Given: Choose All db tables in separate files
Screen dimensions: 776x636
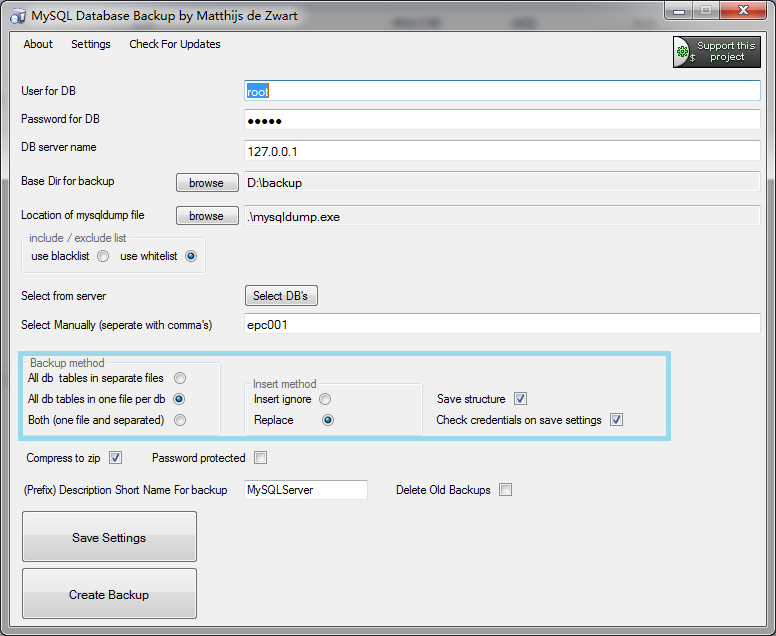Looking at the screenshot, I should (x=180, y=378).
